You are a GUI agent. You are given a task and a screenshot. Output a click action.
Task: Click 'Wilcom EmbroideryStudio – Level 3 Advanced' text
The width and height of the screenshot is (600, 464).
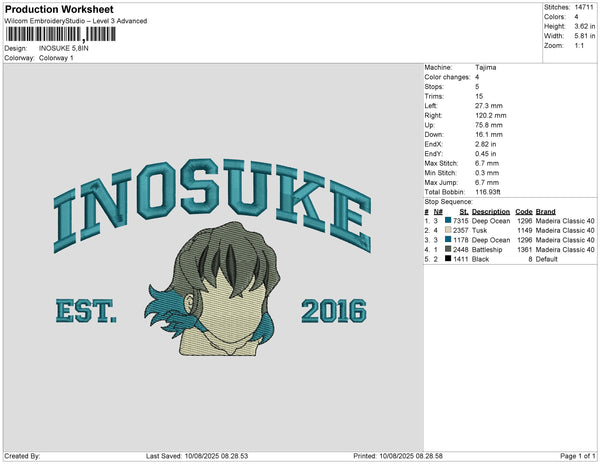point(76,21)
